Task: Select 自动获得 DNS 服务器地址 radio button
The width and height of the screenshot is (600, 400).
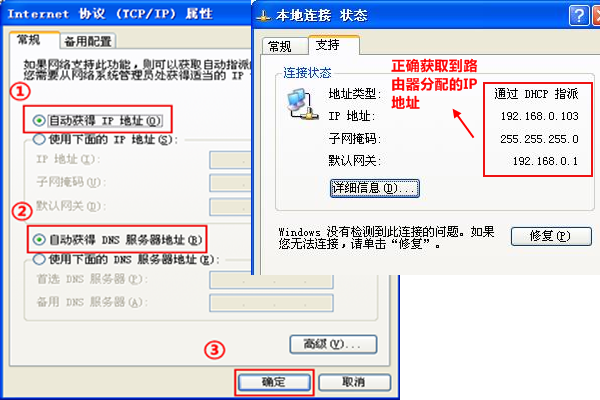Action: pos(39,240)
